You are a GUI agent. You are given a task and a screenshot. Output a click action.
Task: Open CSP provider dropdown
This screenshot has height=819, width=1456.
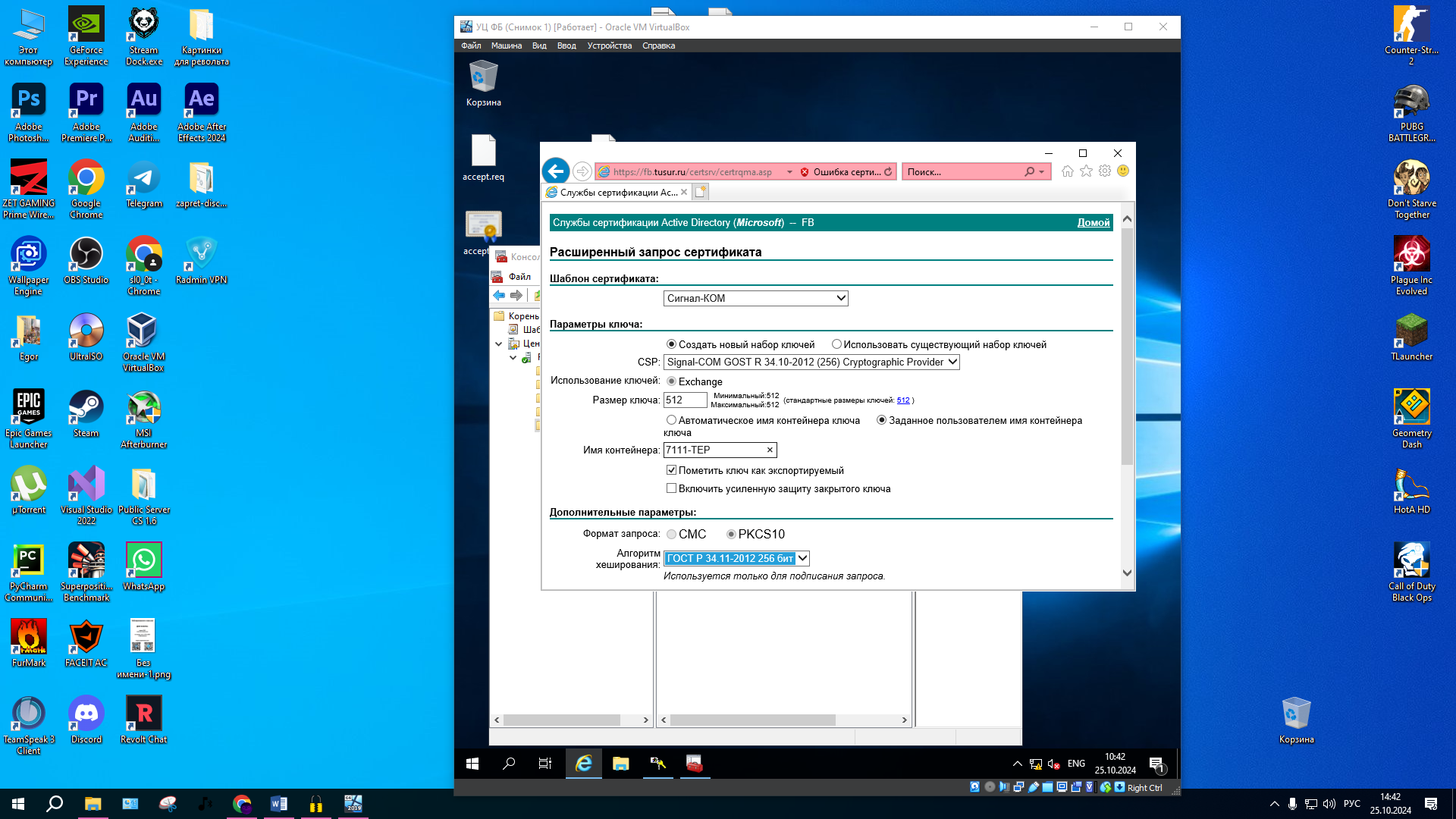[811, 362]
